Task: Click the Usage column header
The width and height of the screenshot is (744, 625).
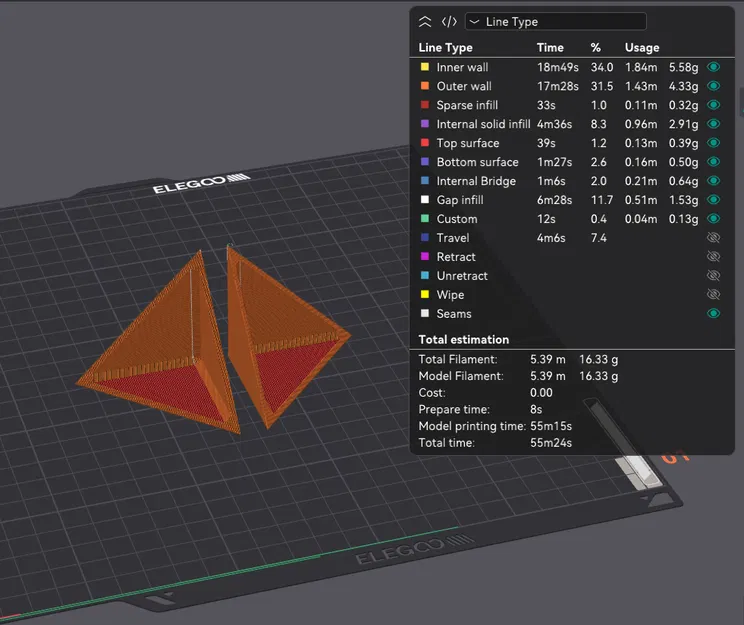Action: click(x=642, y=47)
